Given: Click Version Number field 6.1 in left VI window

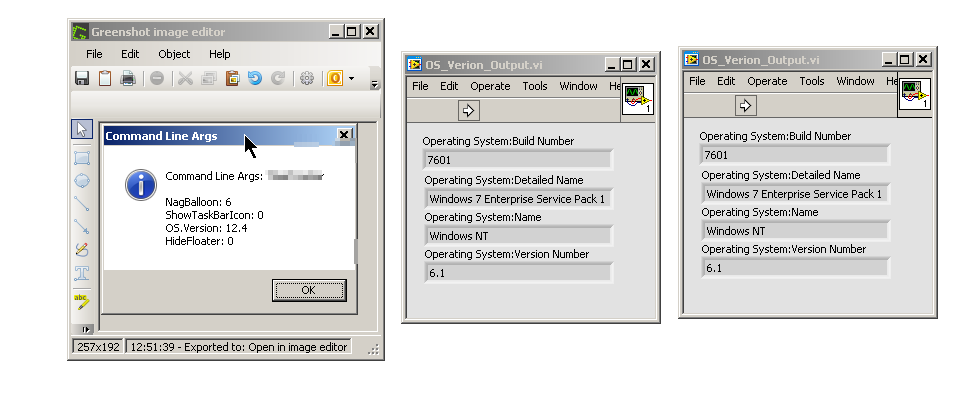Looking at the screenshot, I should coord(518,273).
